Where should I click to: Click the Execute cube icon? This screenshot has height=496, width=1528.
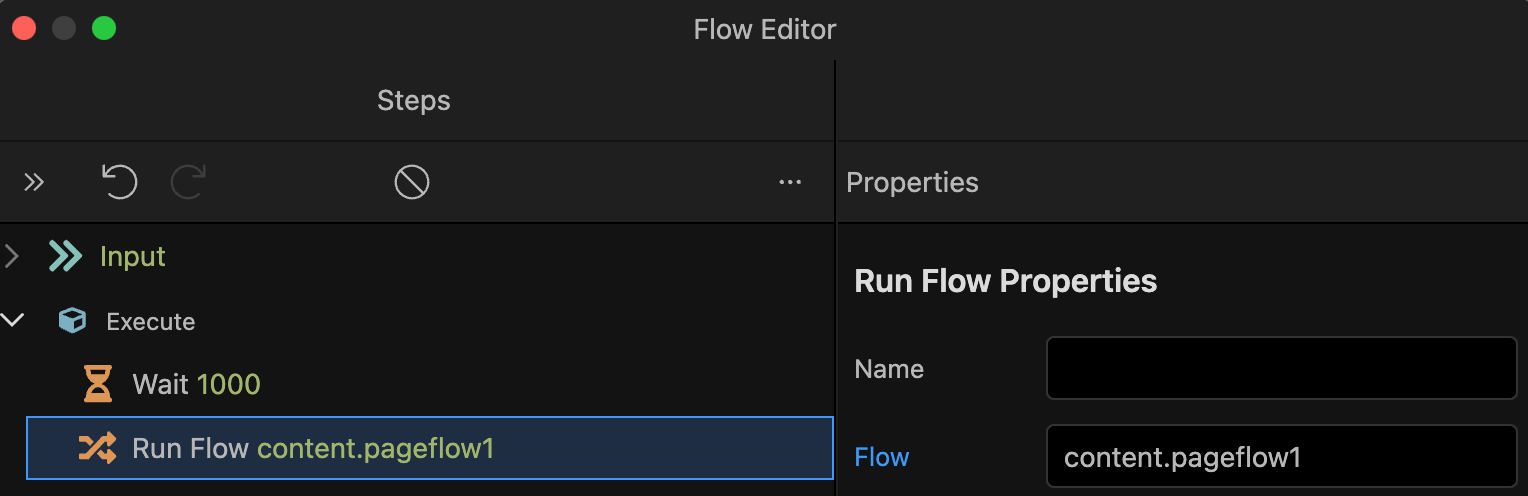coord(72,321)
